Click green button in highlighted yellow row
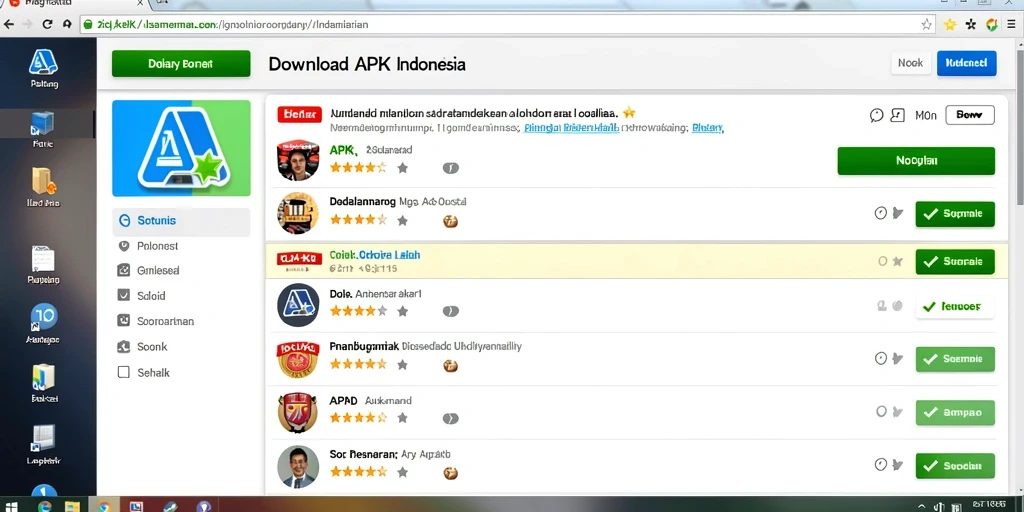 (x=955, y=261)
